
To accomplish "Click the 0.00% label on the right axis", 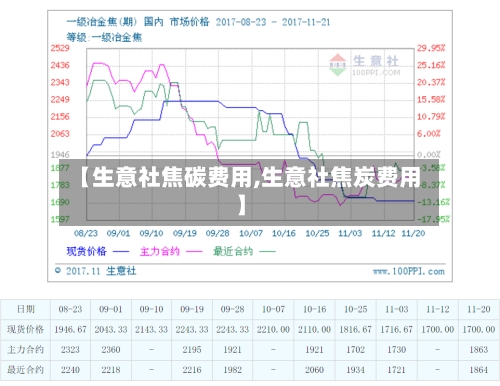I will click(x=429, y=155).
